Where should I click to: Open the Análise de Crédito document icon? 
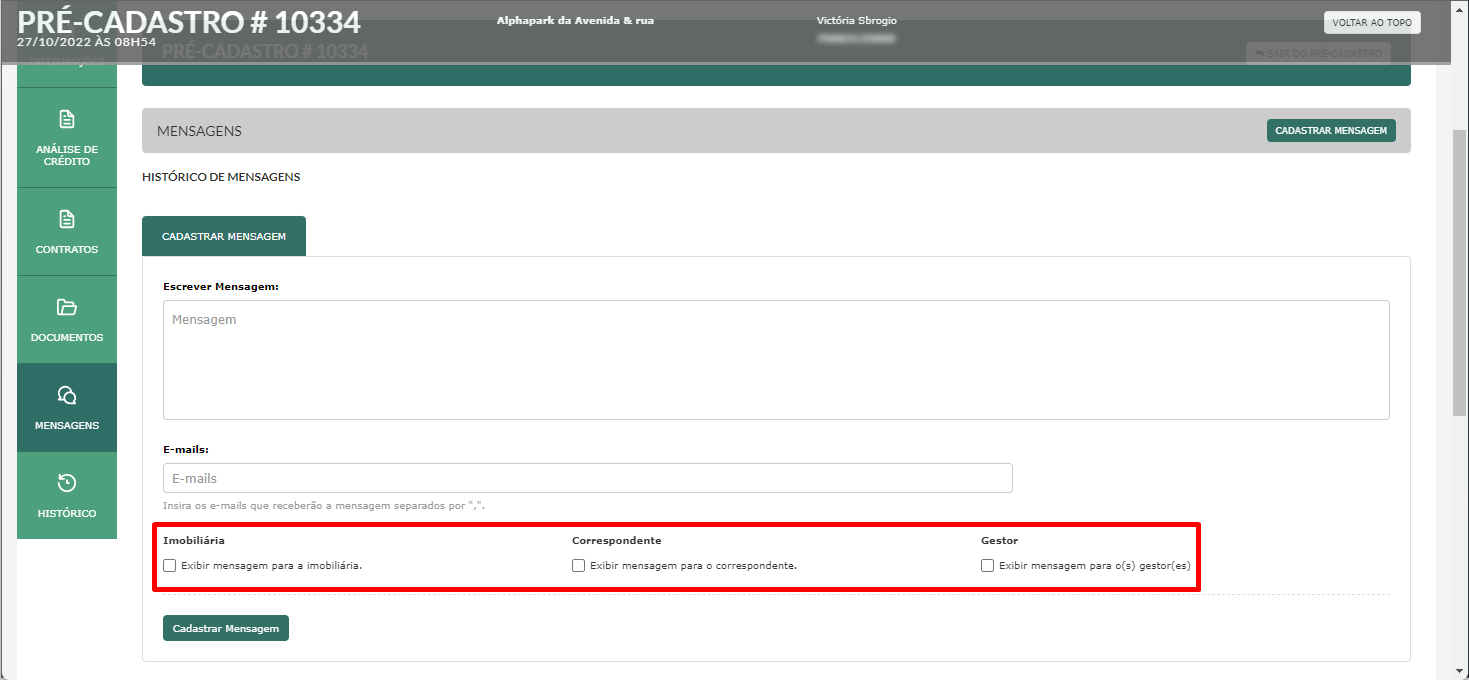[x=67, y=120]
